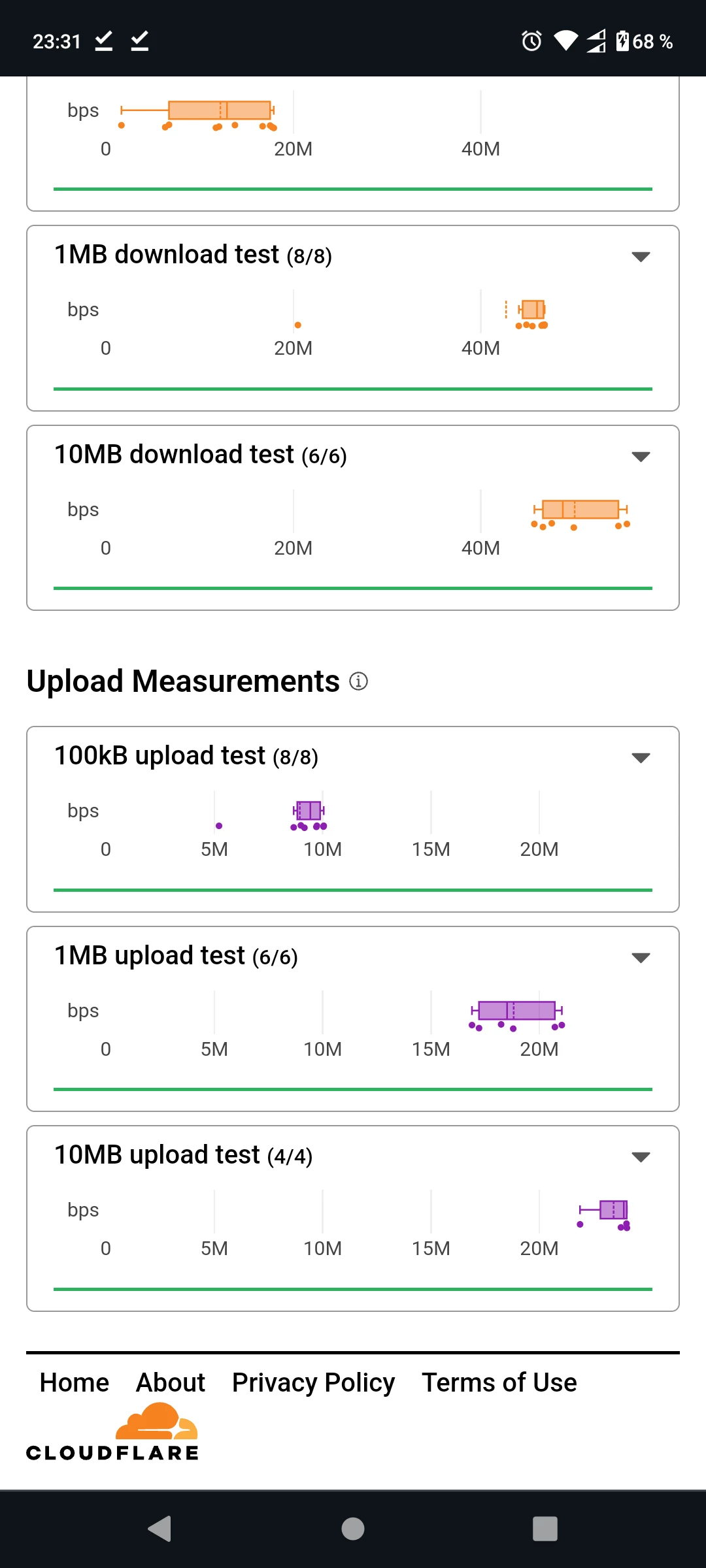Open the About page link
The image size is (706, 1568).
pos(171,1382)
